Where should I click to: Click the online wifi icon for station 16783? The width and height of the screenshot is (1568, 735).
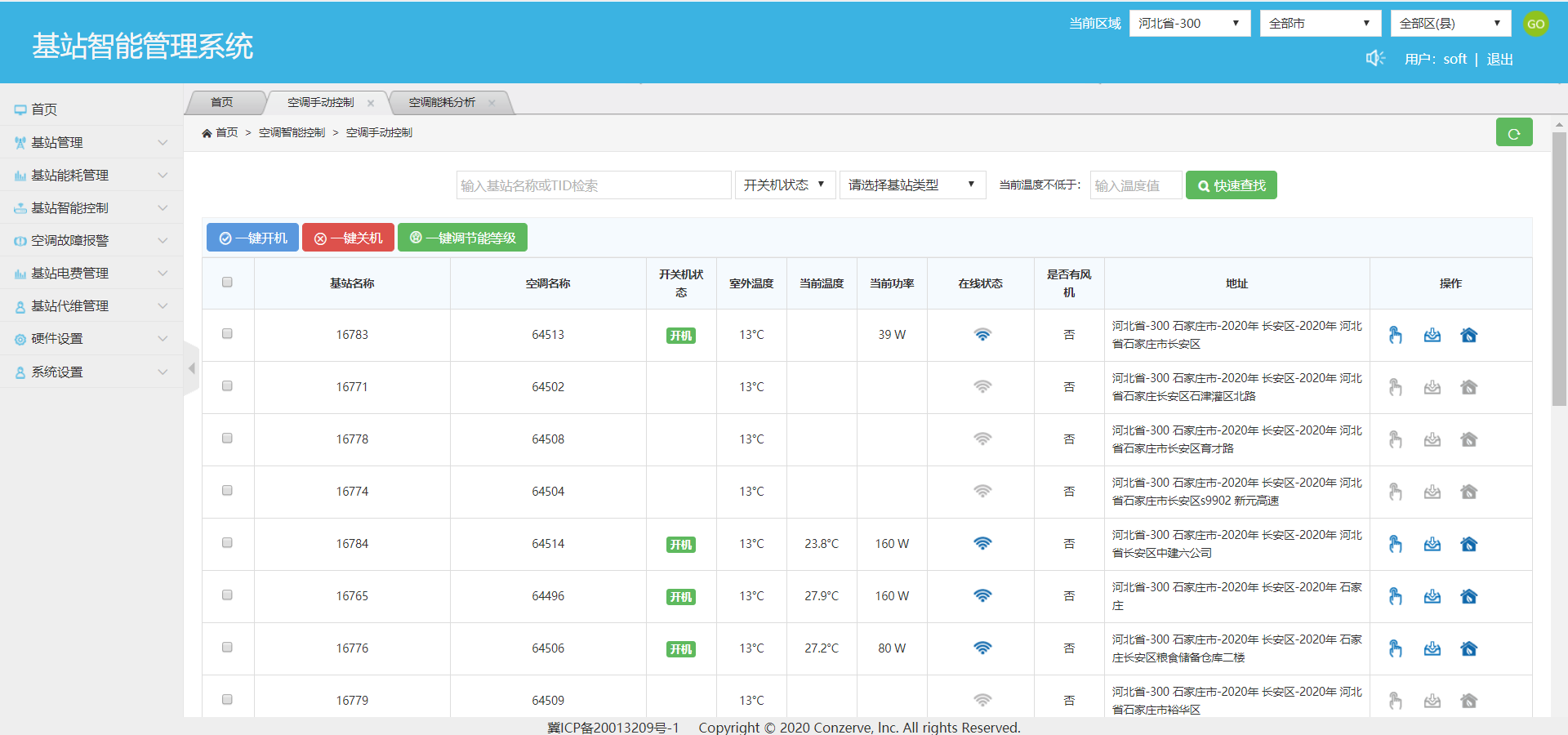(x=982, y=334)
